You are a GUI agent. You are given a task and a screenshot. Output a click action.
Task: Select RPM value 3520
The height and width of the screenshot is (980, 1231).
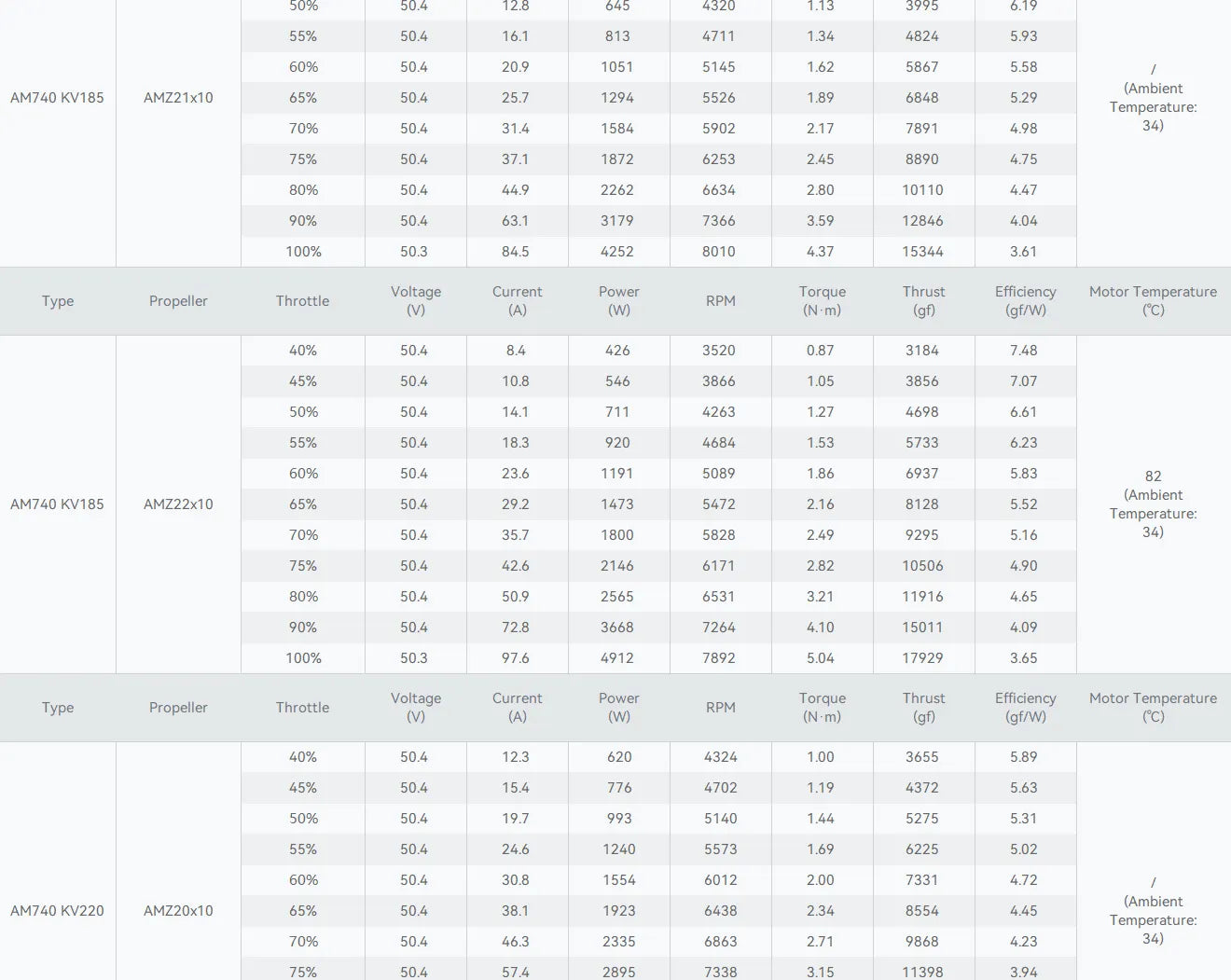(719, 351)
